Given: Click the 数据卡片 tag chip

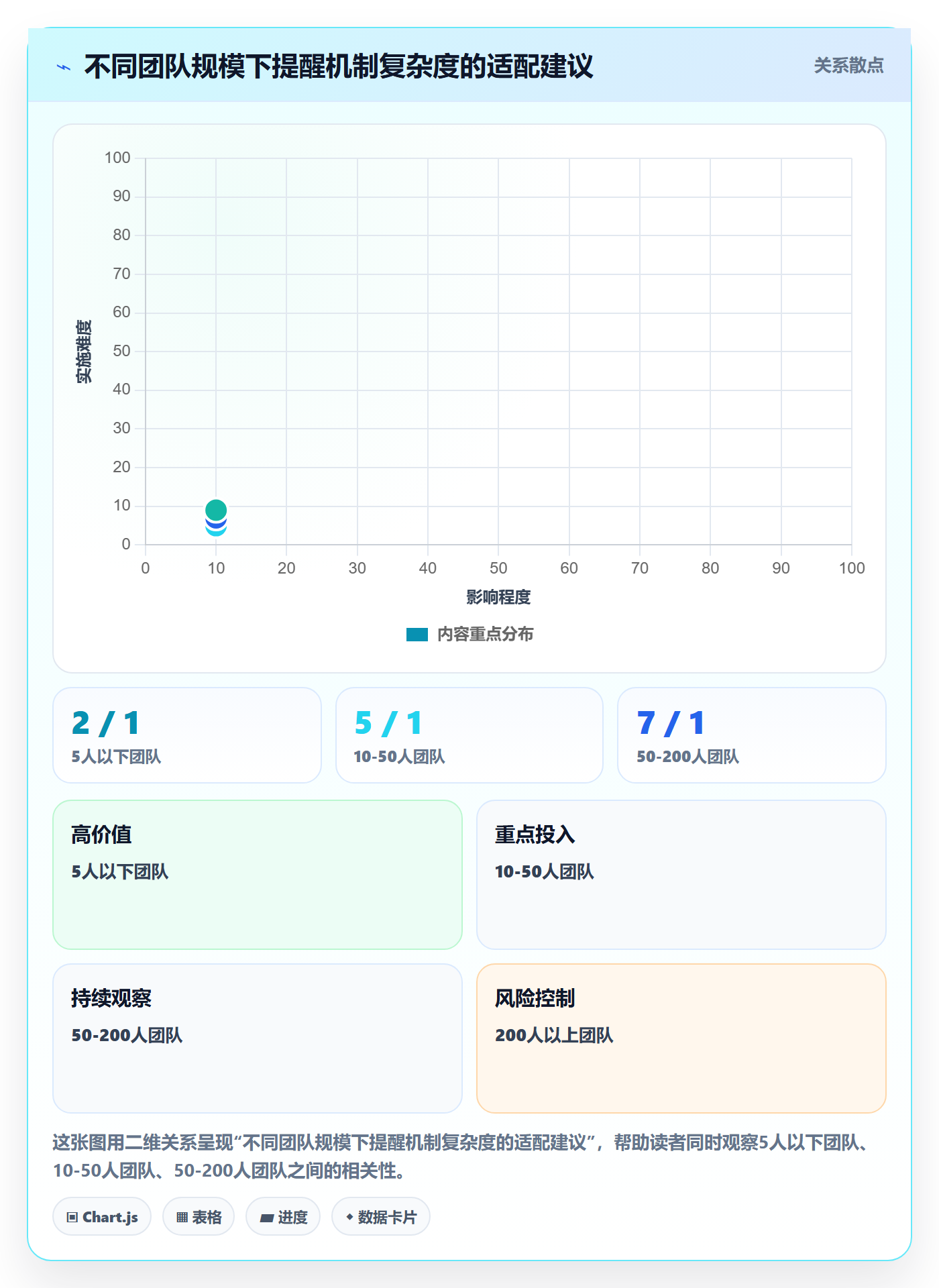Looking at the screenshot, I should click(x=381, y=1217).
